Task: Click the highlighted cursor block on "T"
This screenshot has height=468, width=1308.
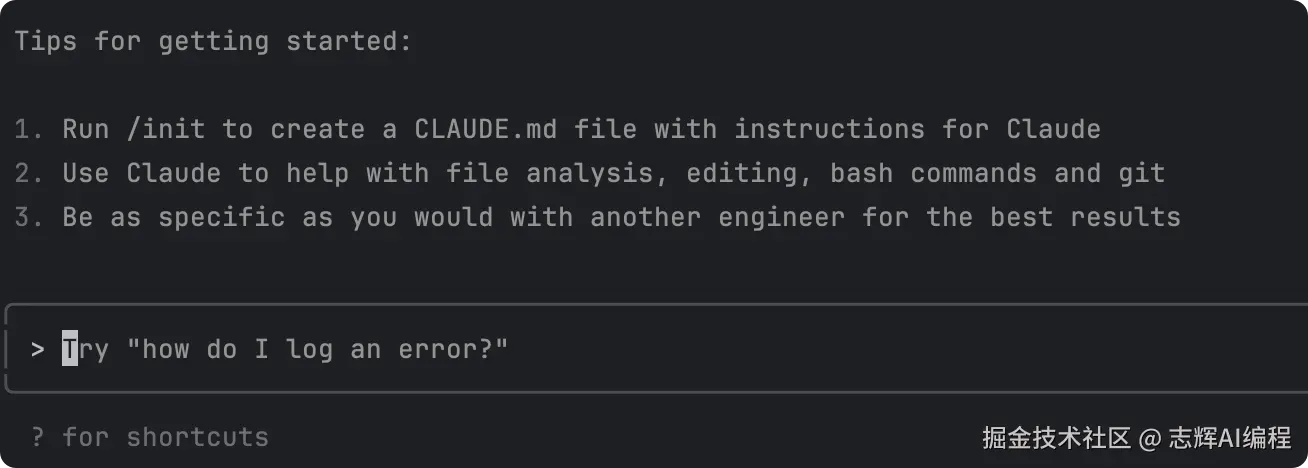Action: [x=70, y=349]
